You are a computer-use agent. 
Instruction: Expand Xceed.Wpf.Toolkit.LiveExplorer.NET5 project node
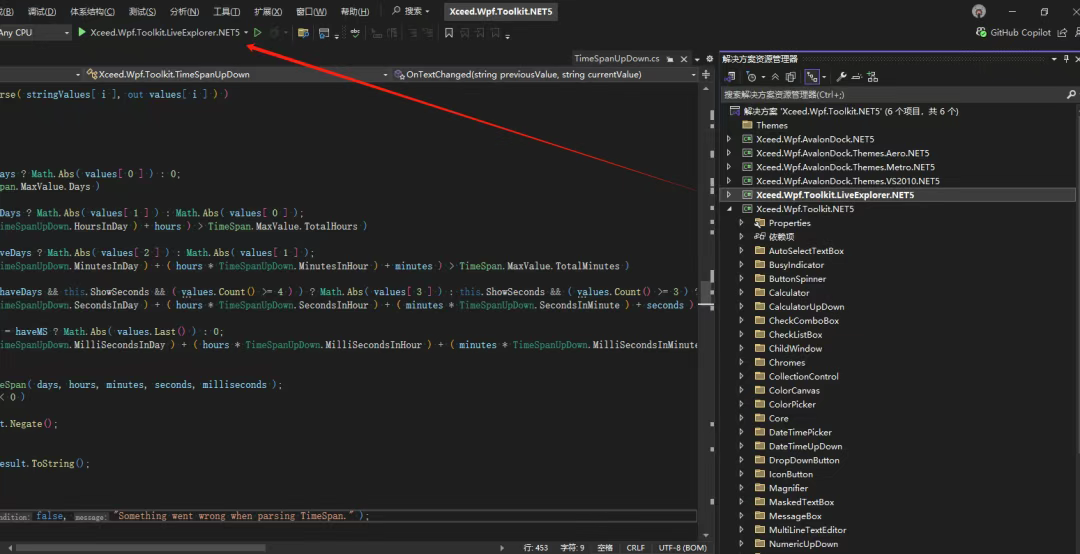click(x=729, y=195)
